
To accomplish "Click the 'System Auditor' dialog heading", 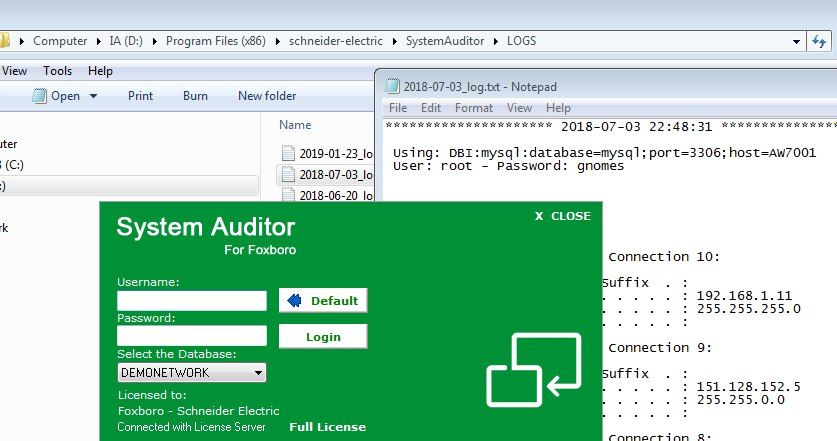I will point(206,227).
